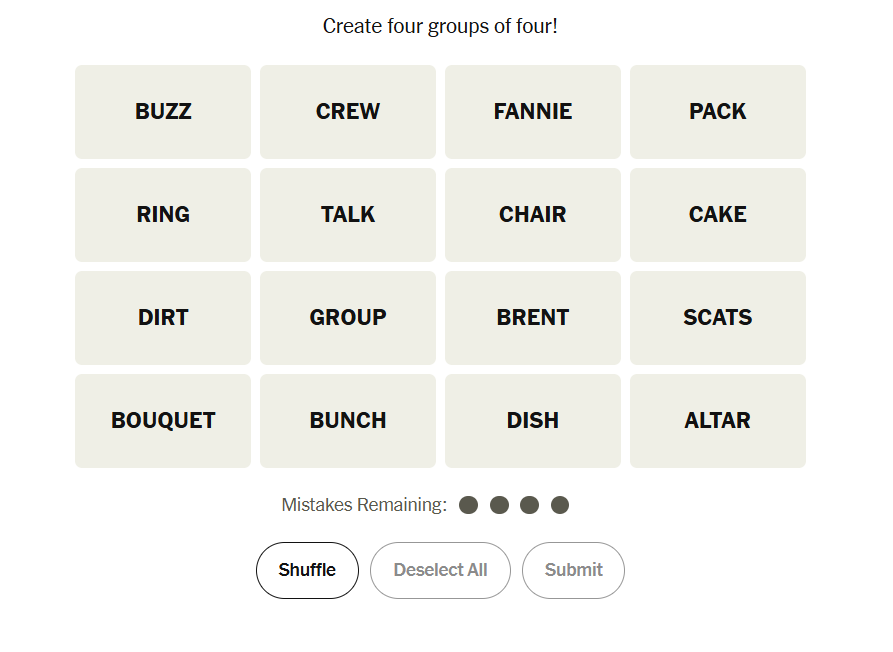The width and height of the screenshot is (893, 652).
Task: Select the TALK word tile
Action: 348,215
